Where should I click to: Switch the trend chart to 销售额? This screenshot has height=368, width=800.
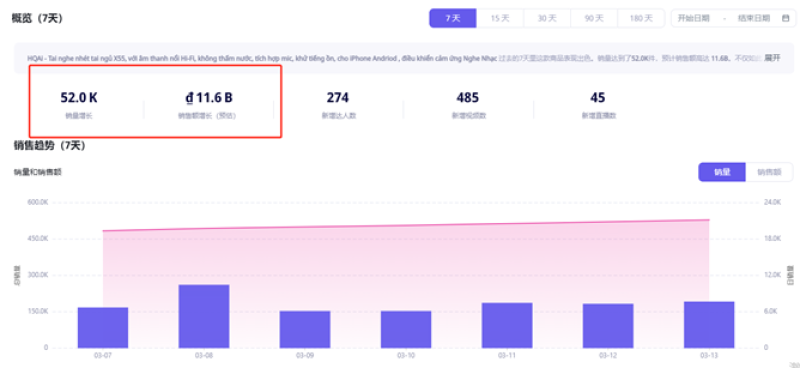[x=769, y=172]
